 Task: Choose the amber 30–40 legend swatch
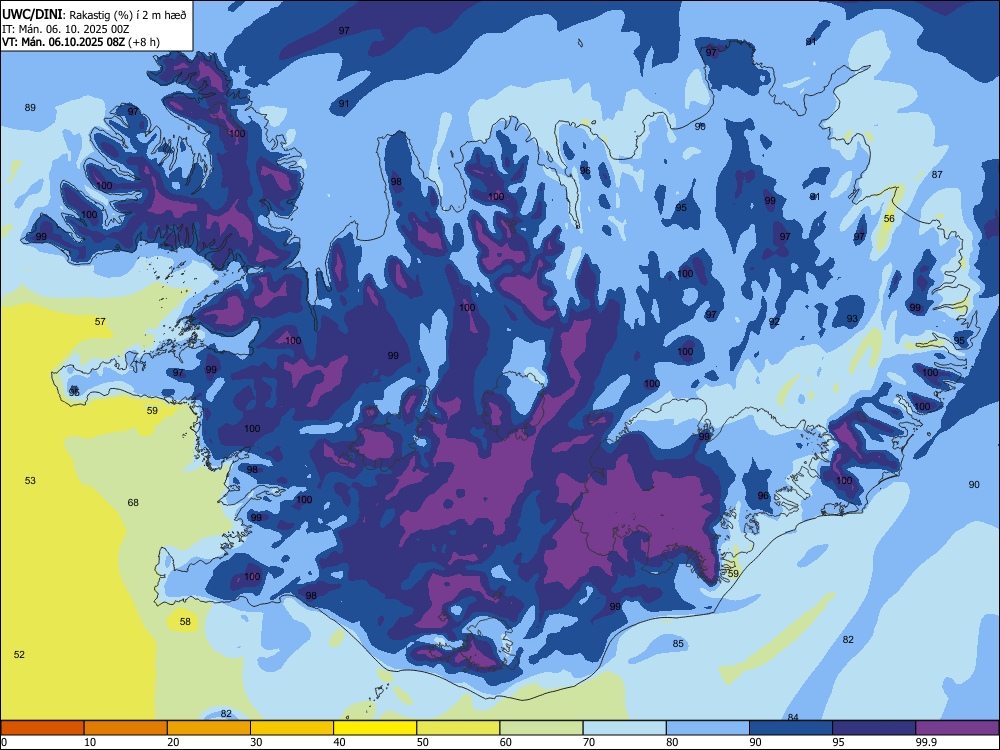(x=292, y=728)
